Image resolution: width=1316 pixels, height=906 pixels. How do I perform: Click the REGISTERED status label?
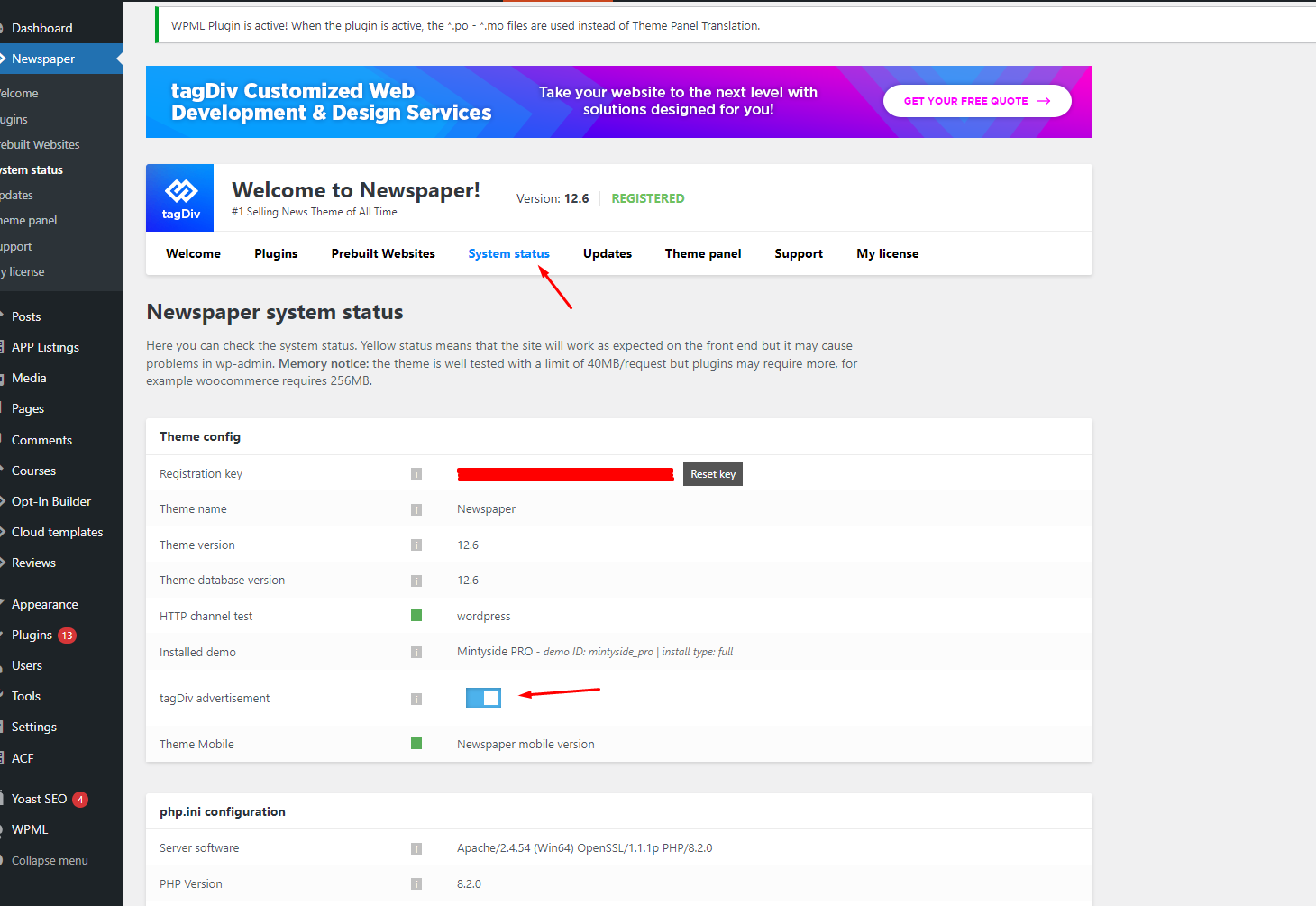click(x=647, y=198)
